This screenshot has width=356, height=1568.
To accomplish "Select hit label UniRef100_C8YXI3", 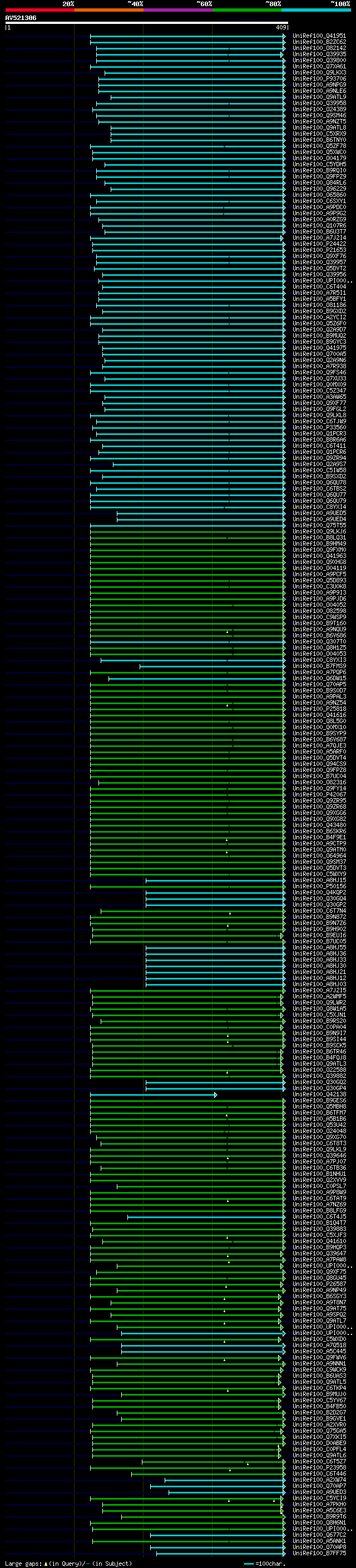I will coord(319,660).
